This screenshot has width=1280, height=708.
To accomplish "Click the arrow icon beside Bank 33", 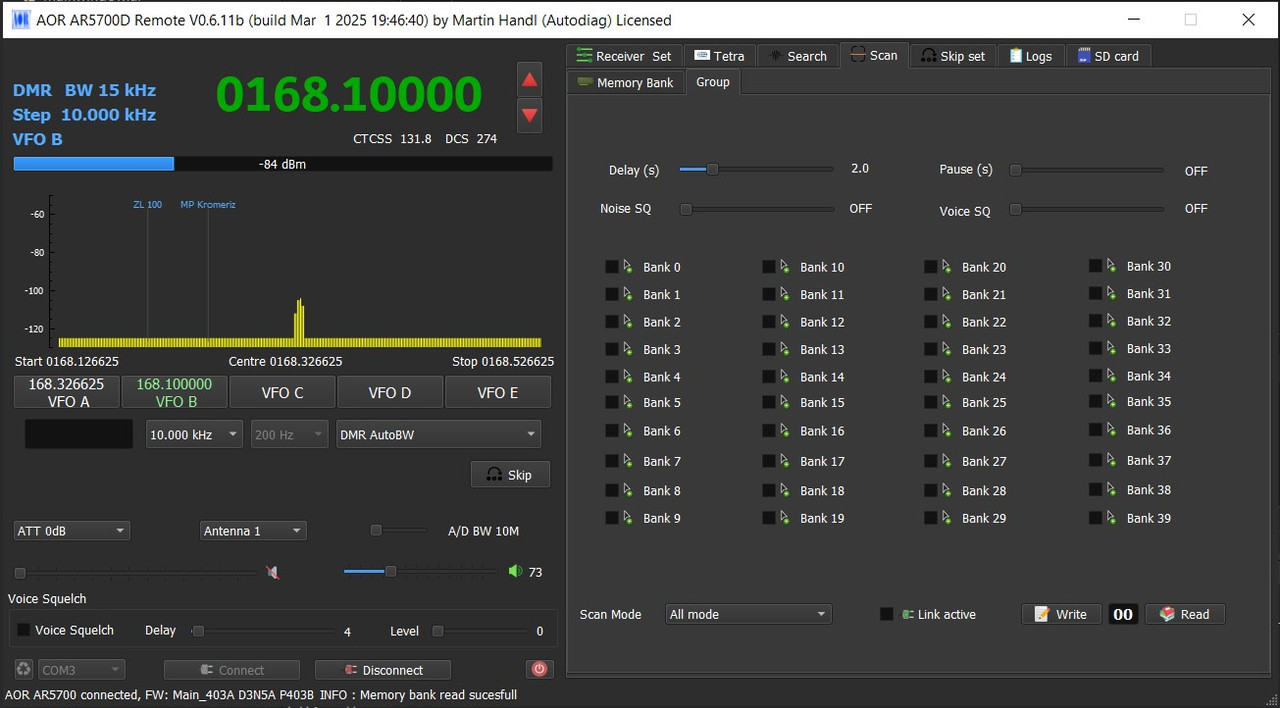I will pyautogui.click(x=1112, y=348).
